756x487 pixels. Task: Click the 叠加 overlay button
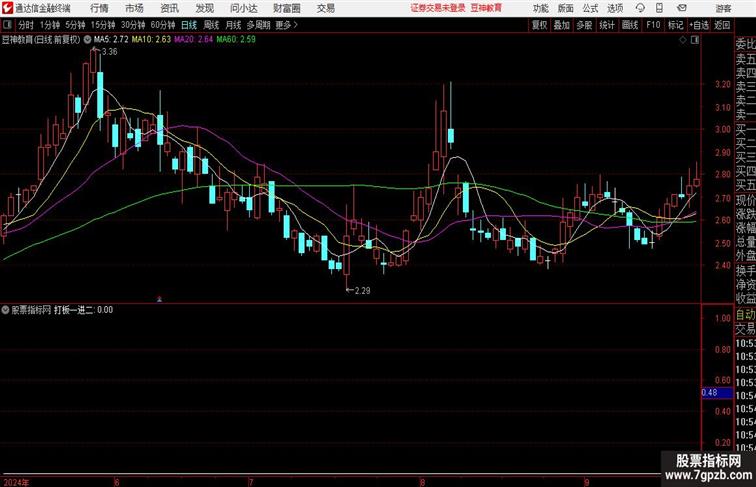pos(562,25)
